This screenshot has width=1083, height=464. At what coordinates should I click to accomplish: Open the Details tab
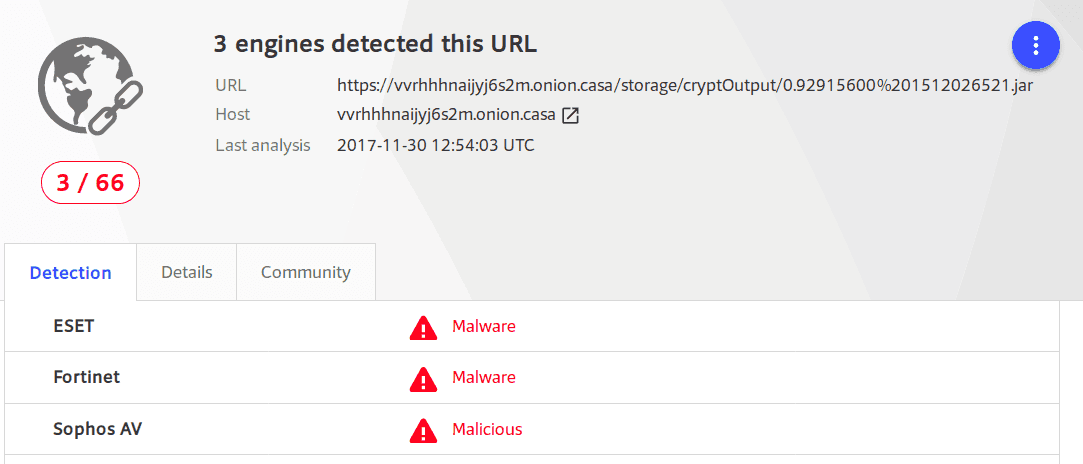(x=187, y=272)
